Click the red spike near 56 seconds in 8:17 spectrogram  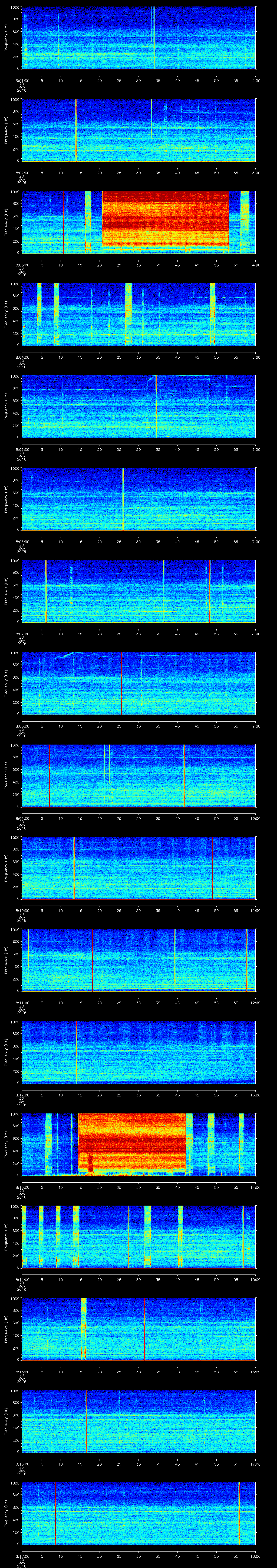tap(239, 1513)
